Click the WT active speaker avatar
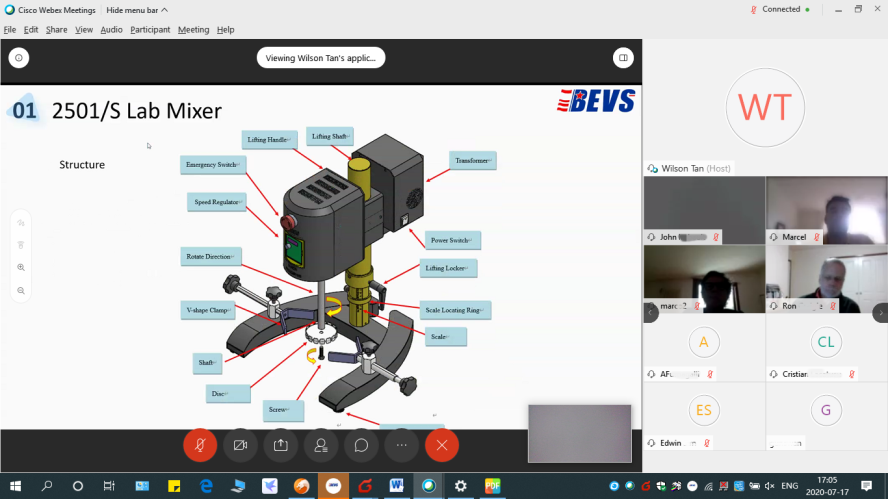This screenshot has width=888, height=499. point(766,108)
